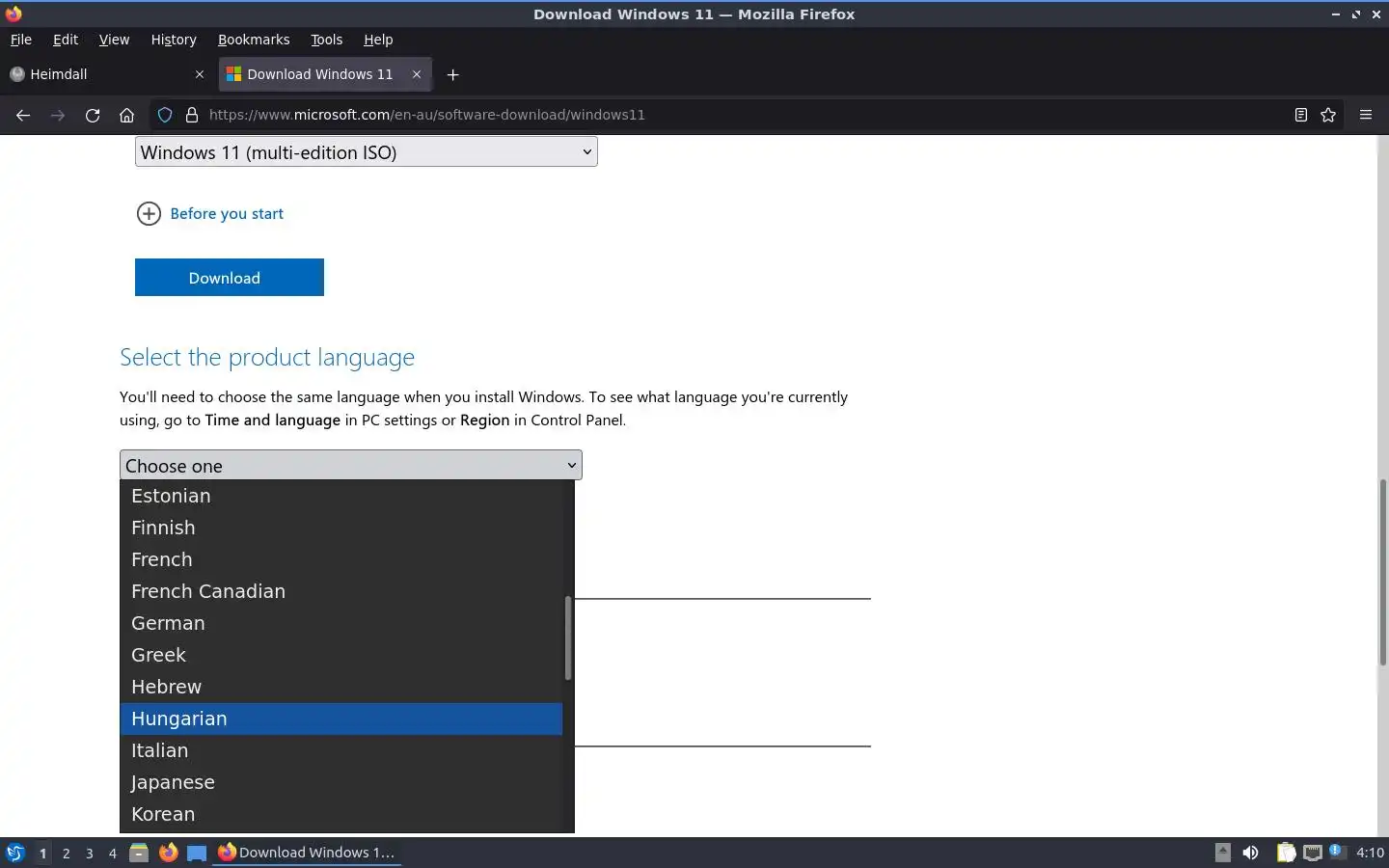Open the volume control in tray

tap(1251, 853)
